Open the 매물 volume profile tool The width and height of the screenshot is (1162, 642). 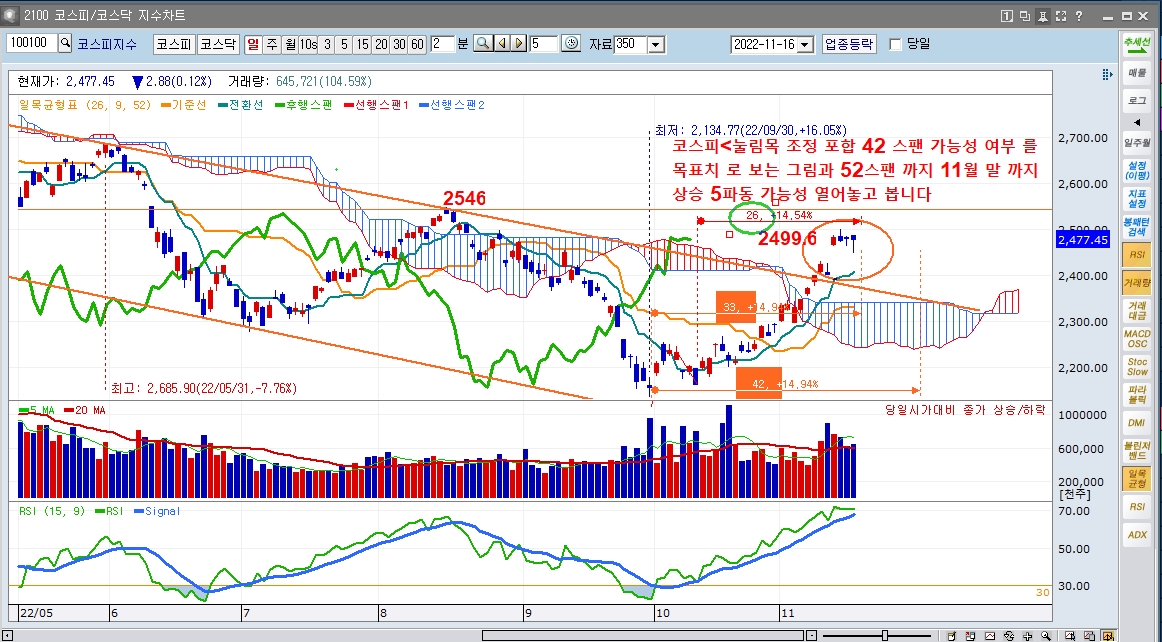click(1136, 73)
